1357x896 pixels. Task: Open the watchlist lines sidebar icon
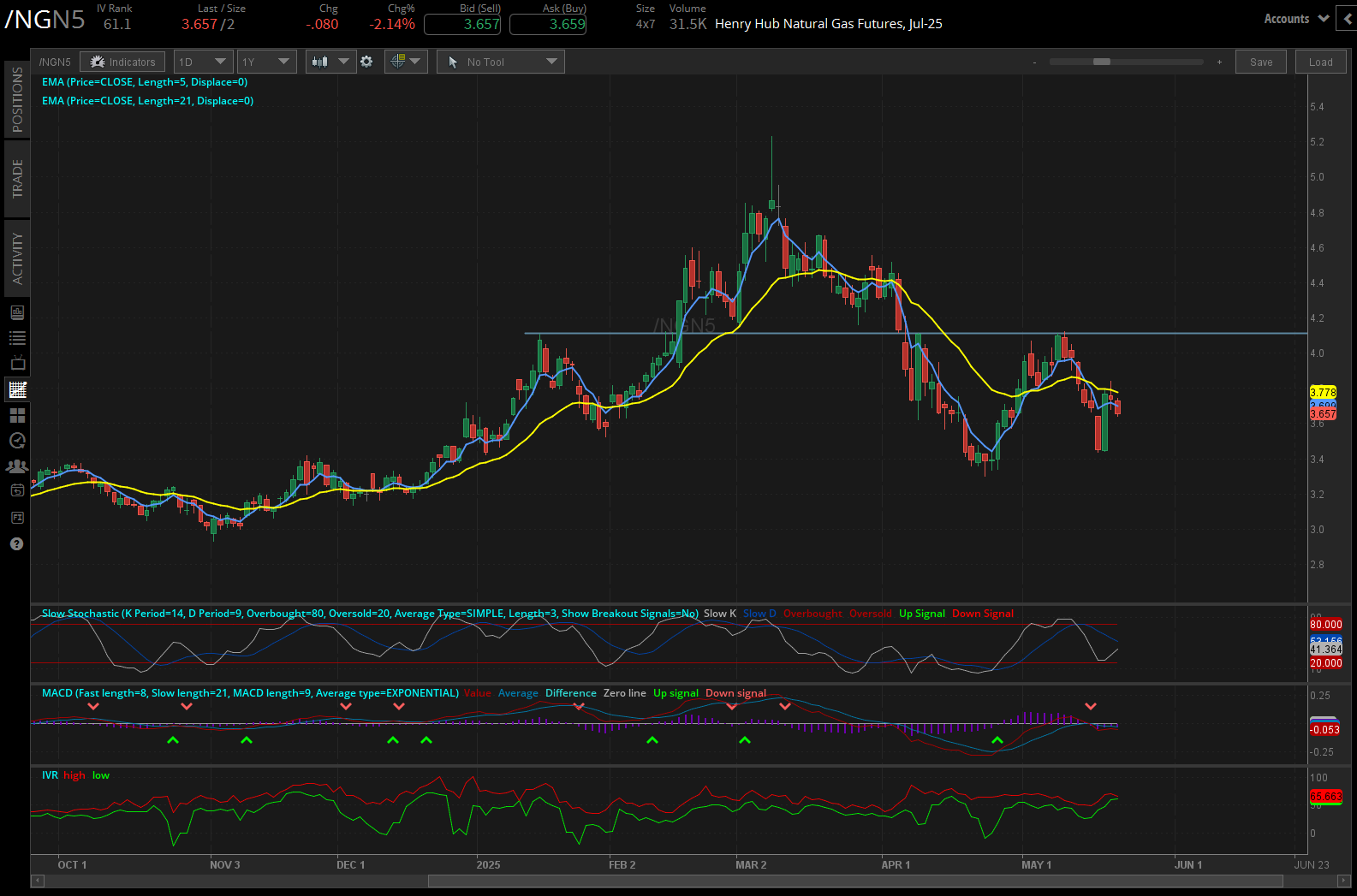(17, 338)
